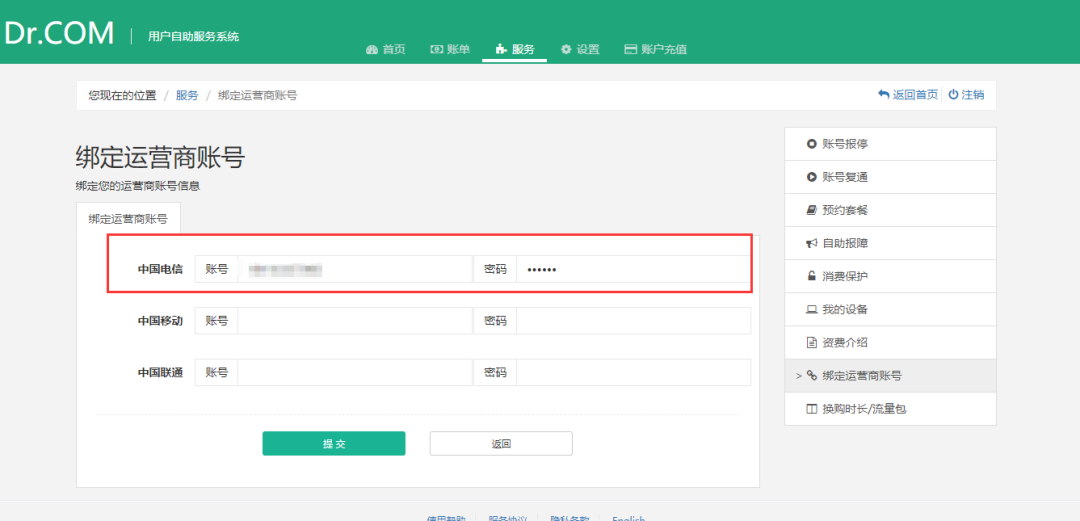Open 账号报停 in the sidebar
Viewport: 1080px width, 521px height.
coord(844,144)
